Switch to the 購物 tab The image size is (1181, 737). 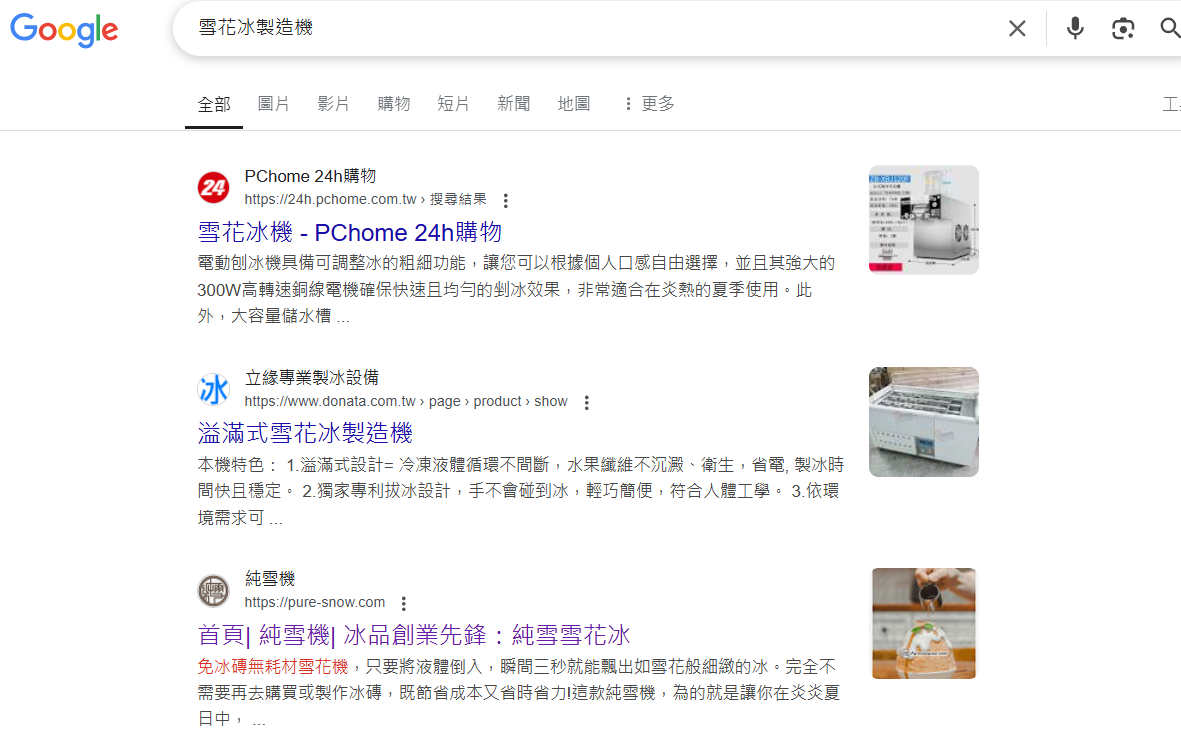393,104
